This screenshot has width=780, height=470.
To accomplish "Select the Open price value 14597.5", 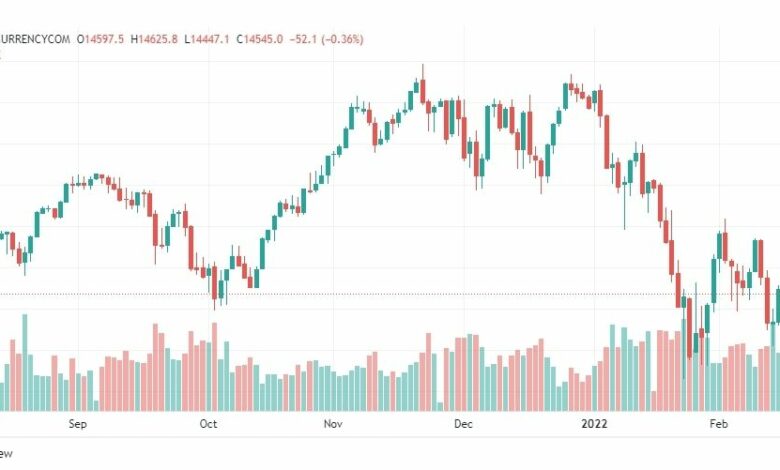I will tap(104, 39).
